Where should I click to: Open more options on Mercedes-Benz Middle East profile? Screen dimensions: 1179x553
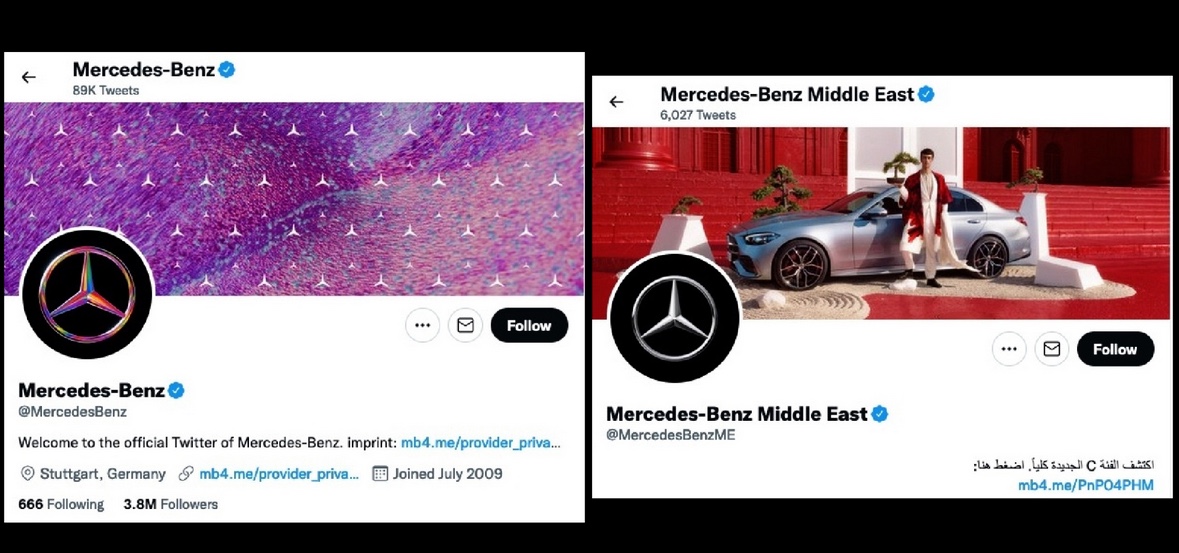(1009, 349)
